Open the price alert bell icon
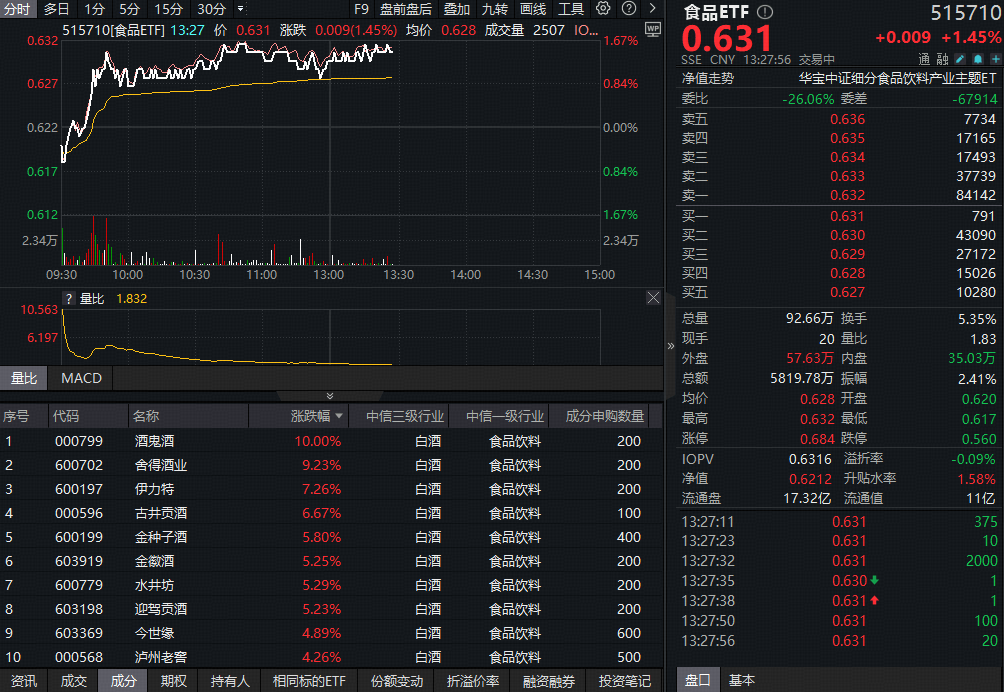The image size is (1004, 692). tap(978, 59)
